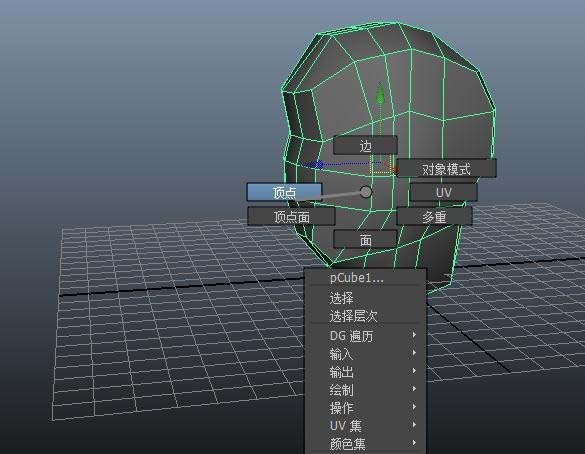Expand UV 集 submenu
Image resolution: width=585 pixels, height=454 pixels.
(366, 426)
